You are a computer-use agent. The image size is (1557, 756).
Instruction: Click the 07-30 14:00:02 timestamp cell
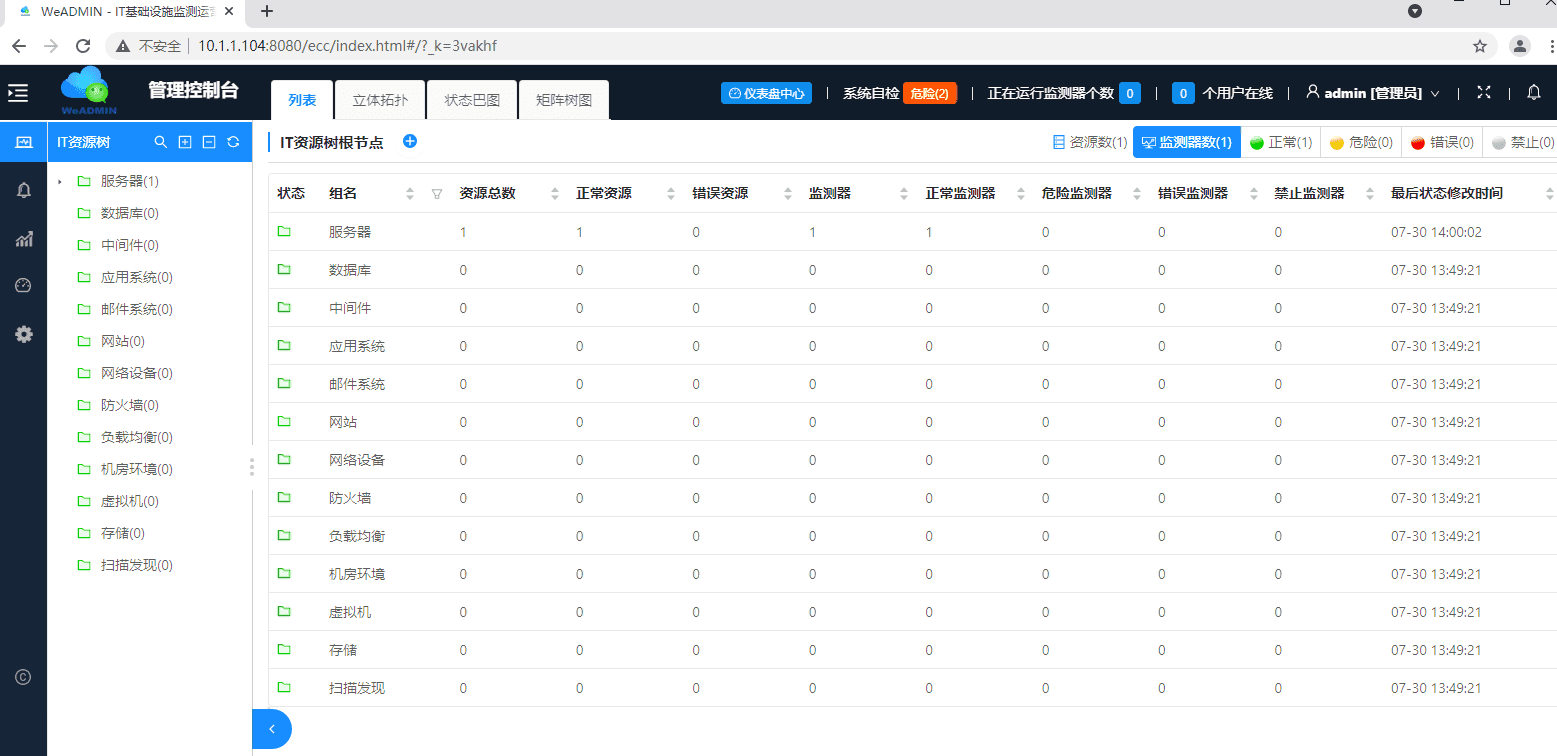tap(1436, 232)
